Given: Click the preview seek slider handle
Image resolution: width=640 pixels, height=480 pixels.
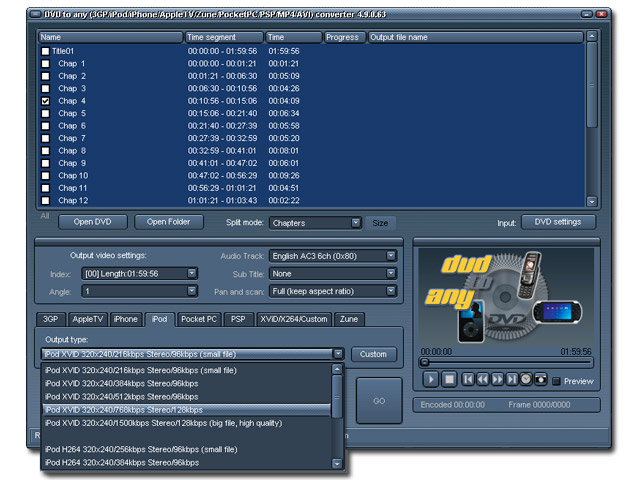Looking at the screenshot, I should click(425, 362).
